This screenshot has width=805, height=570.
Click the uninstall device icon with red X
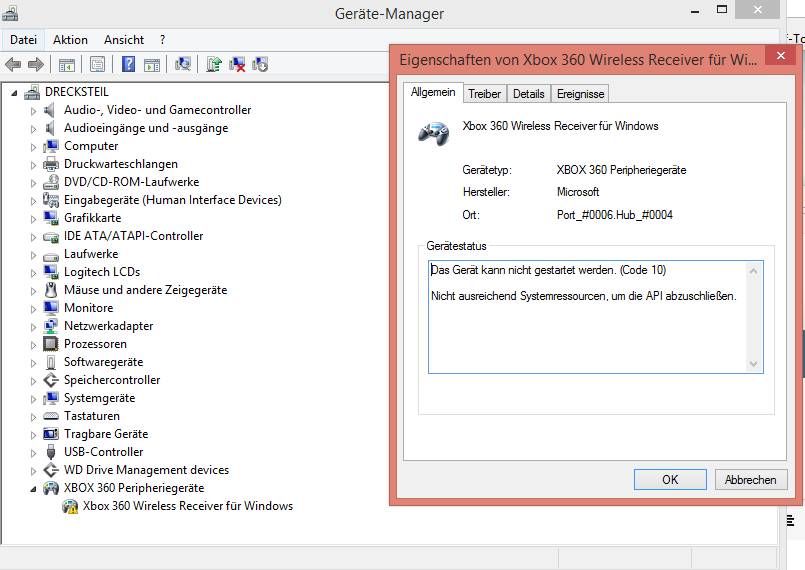pos(237,65)
